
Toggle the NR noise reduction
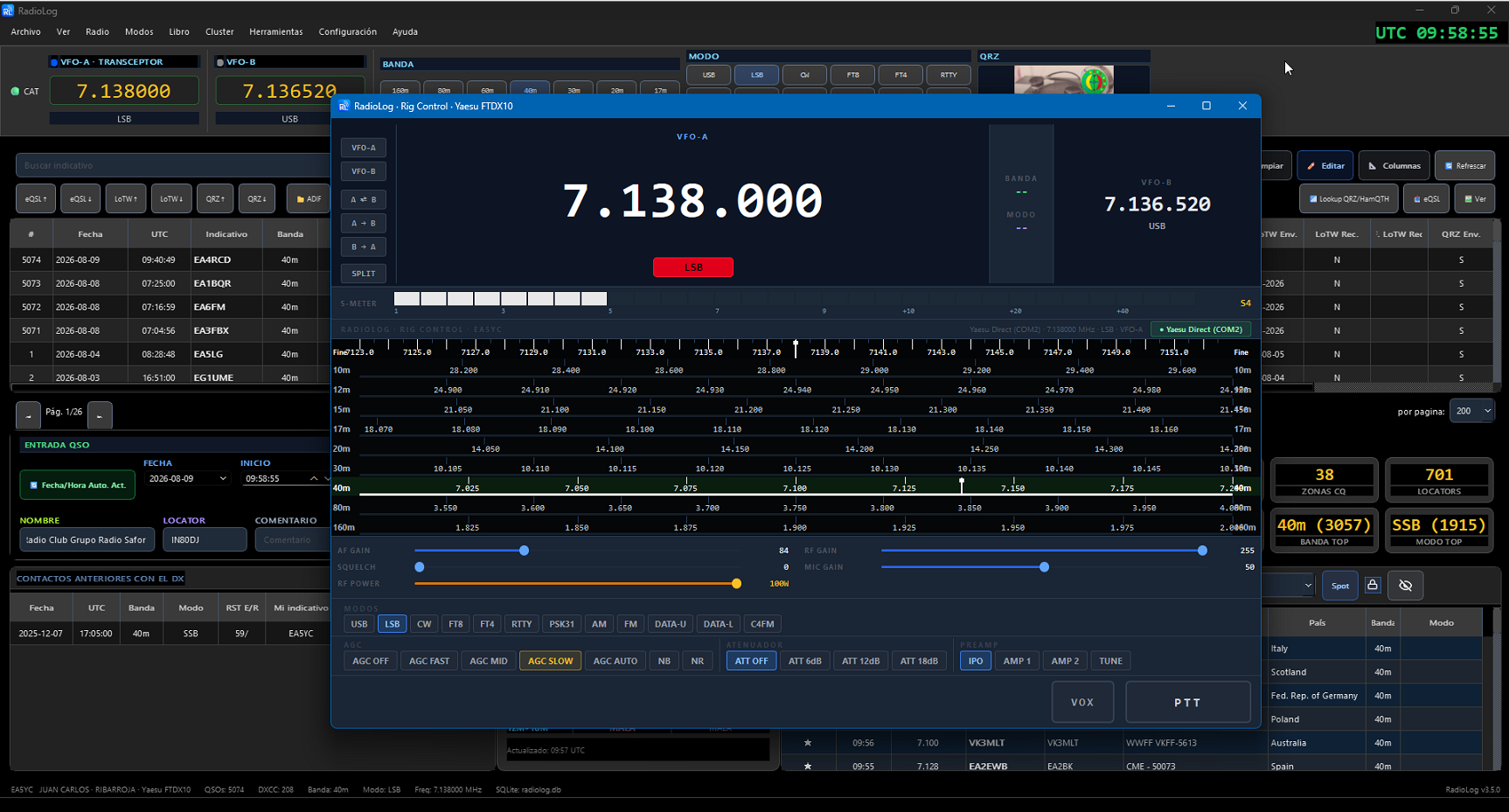click(698, 661)
